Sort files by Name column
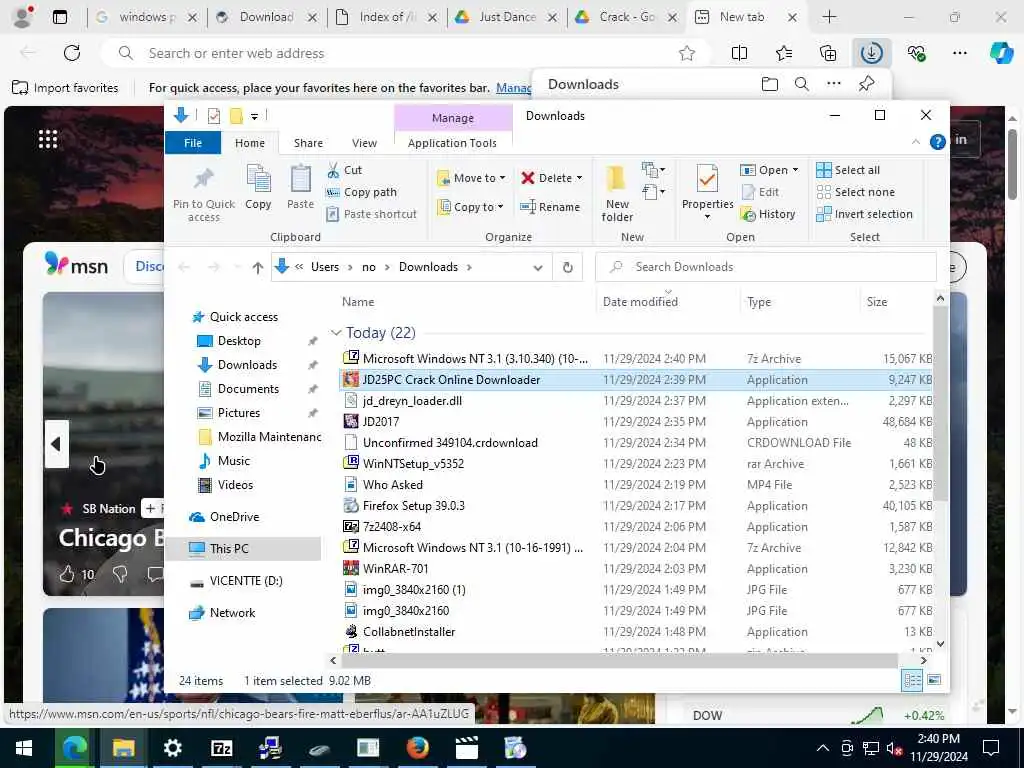Viewport: 1024px width, 768px height. click(x=466, y=302)
